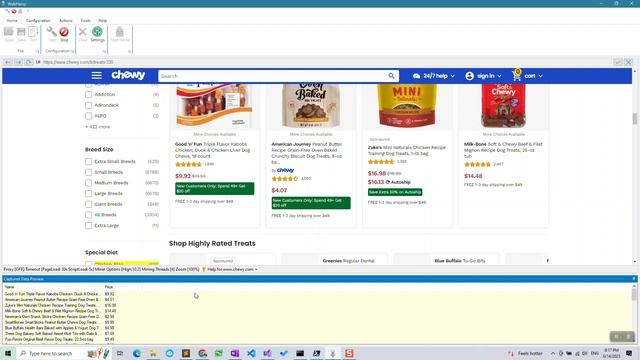The height and width of the screenshot is (360, 640).
Task: Open the Settings icon in ribbon
Action: [97, 31]
